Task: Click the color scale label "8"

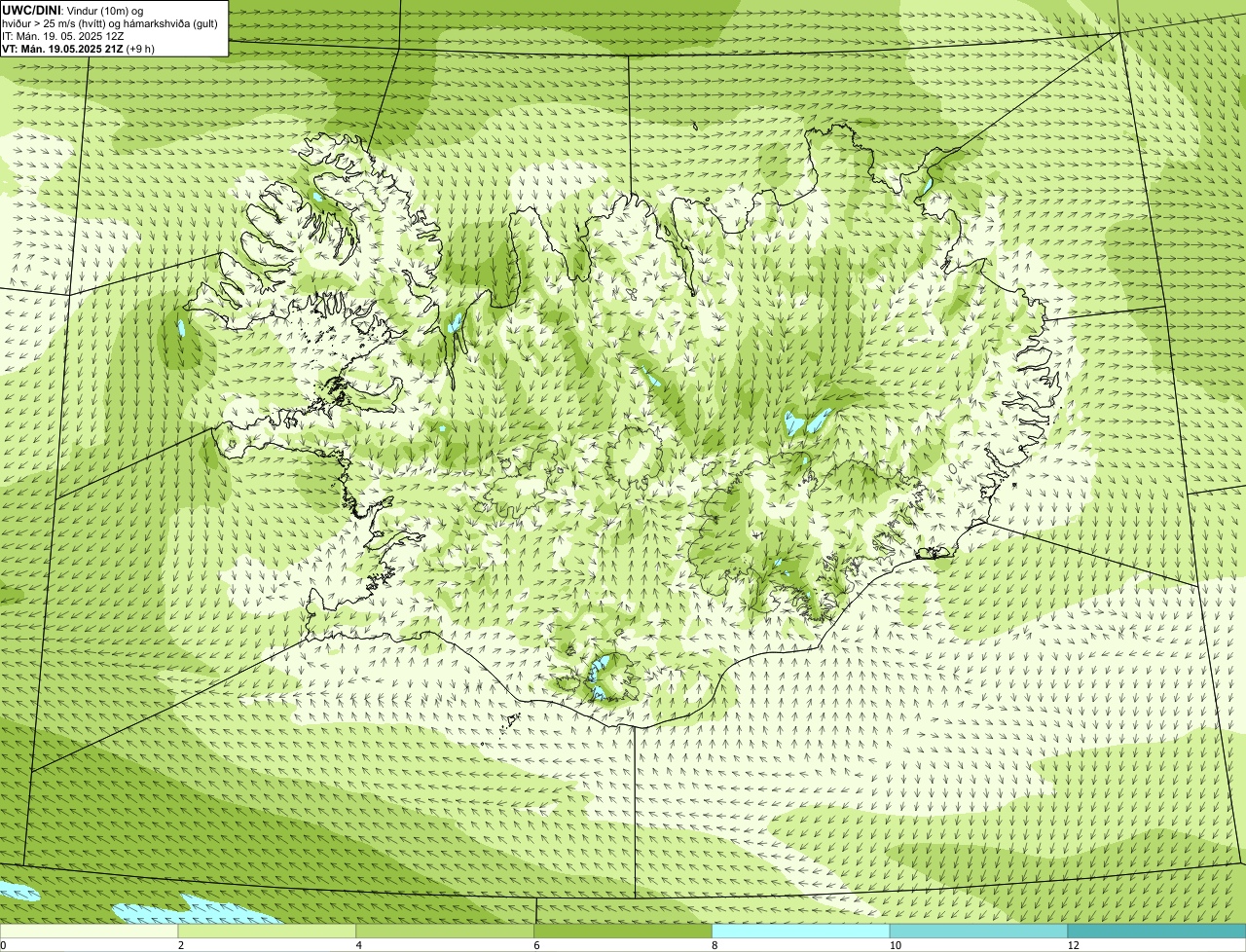Action: [x=714, y=945]
